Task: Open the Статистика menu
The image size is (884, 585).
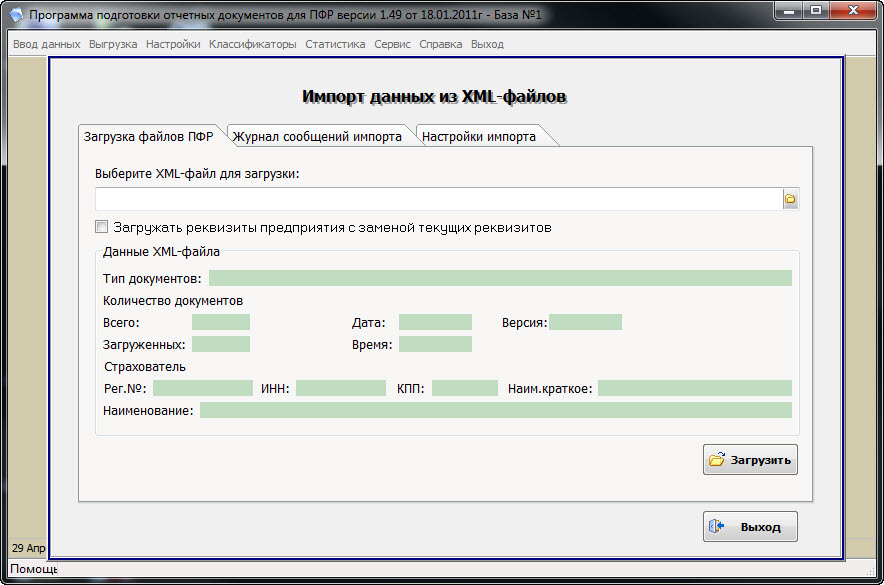Action: tap(335, 44)
